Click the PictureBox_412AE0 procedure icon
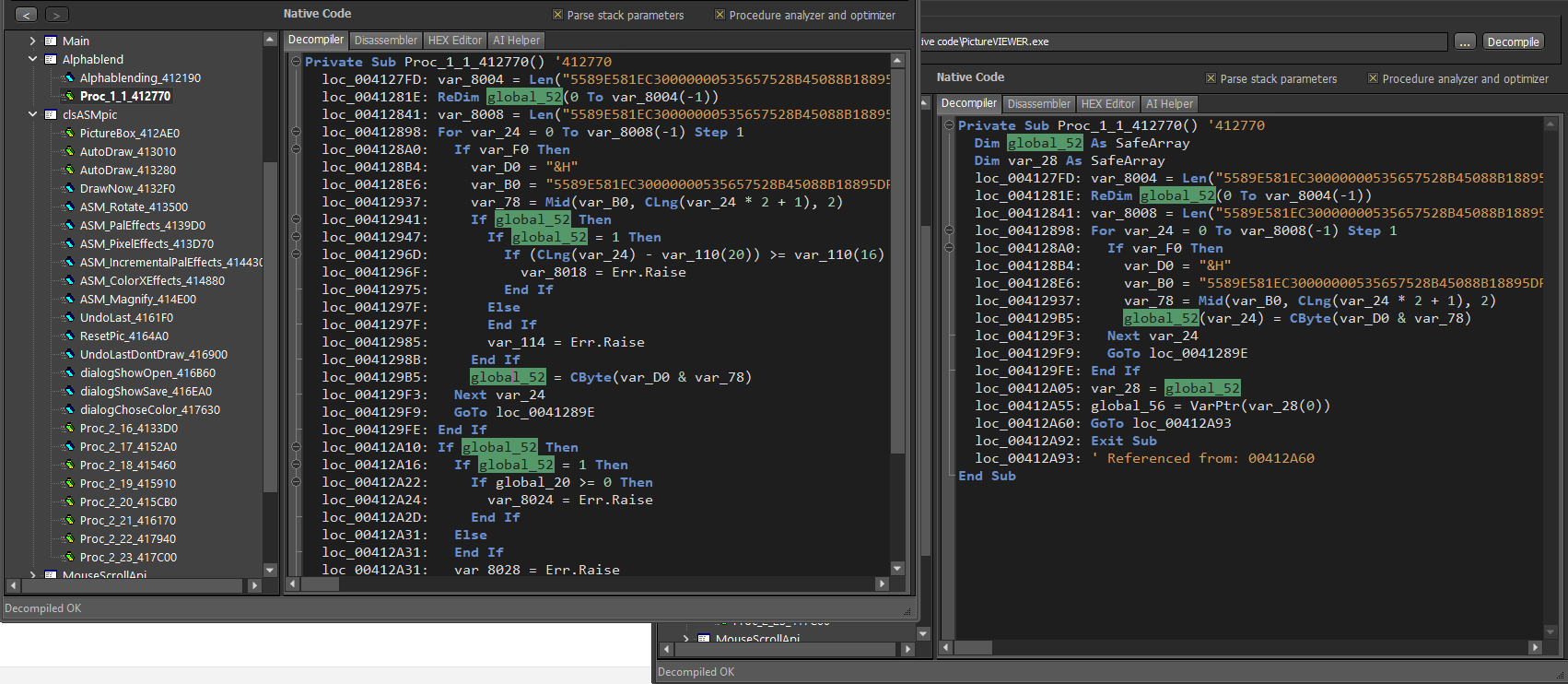 (68, 133)
